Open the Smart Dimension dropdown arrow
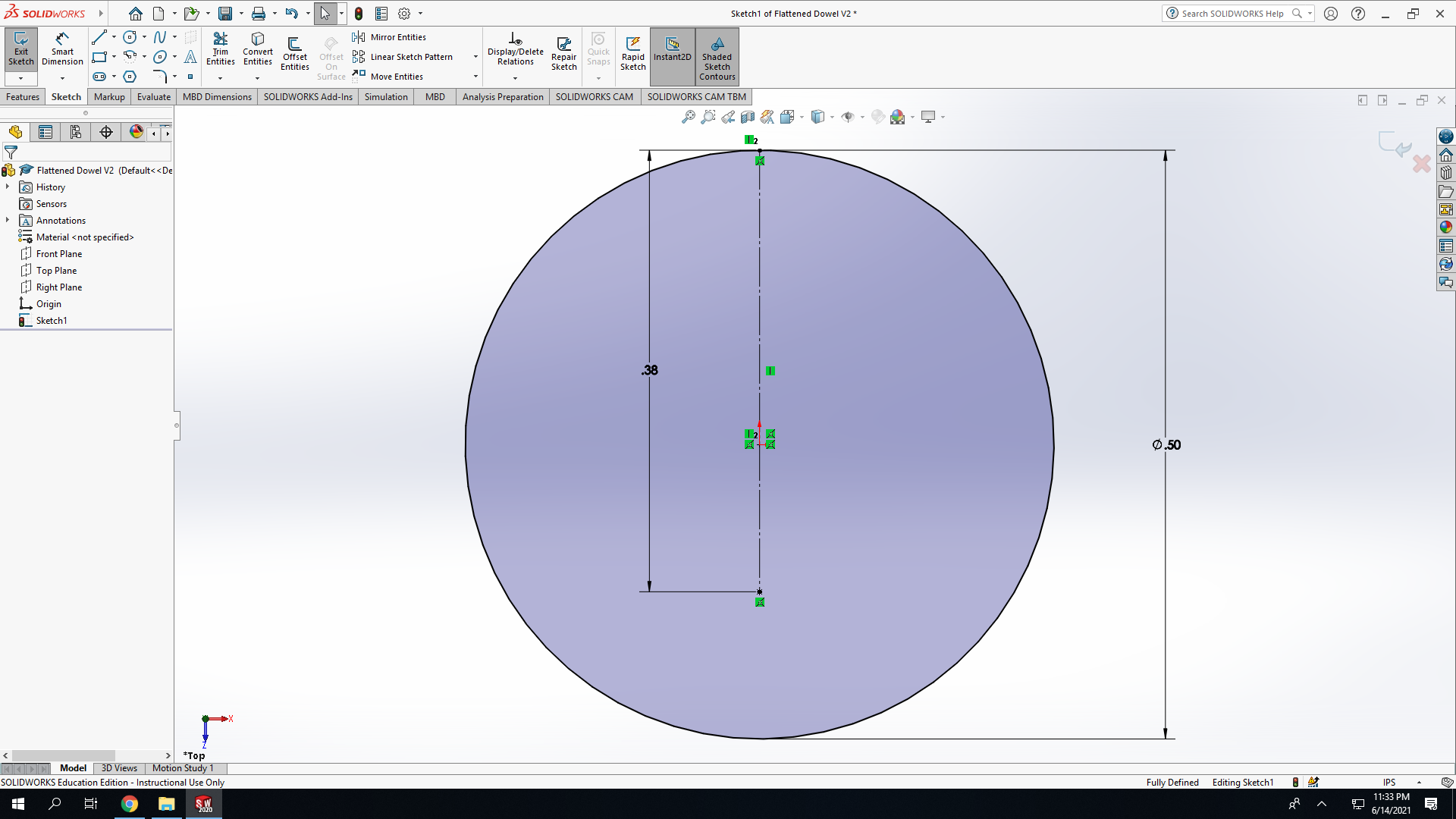Screen dimensions: 1456x819 [62, 78]
